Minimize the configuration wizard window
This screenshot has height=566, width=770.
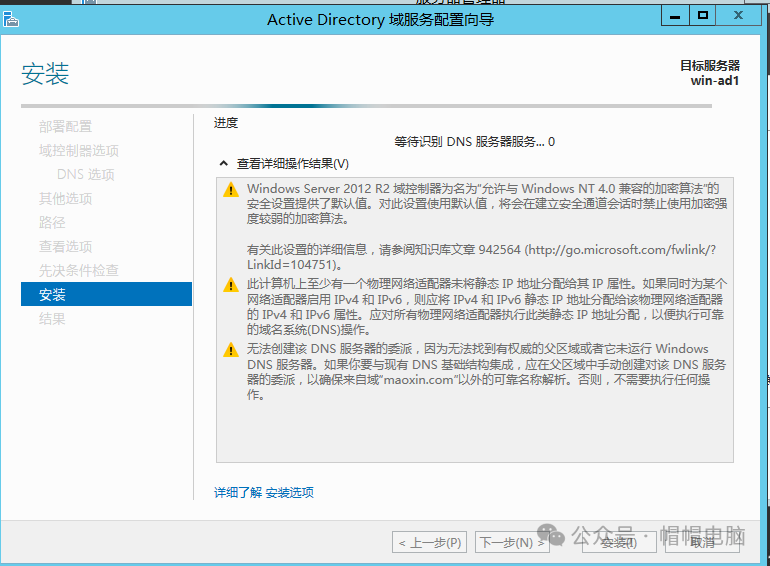point(675,16)
